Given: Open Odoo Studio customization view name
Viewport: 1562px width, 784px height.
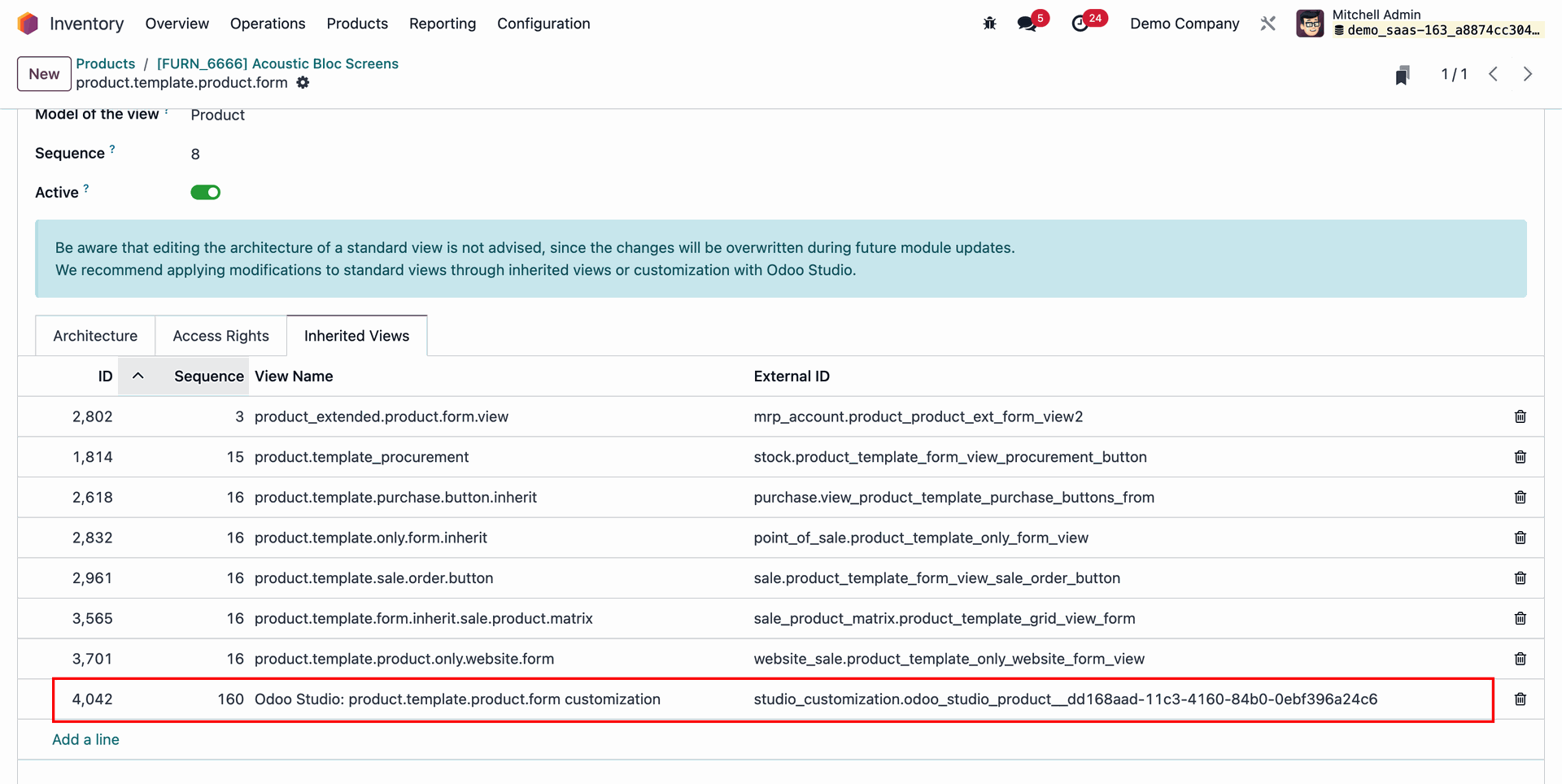Looking at the screenshot, I should [457, 699].
